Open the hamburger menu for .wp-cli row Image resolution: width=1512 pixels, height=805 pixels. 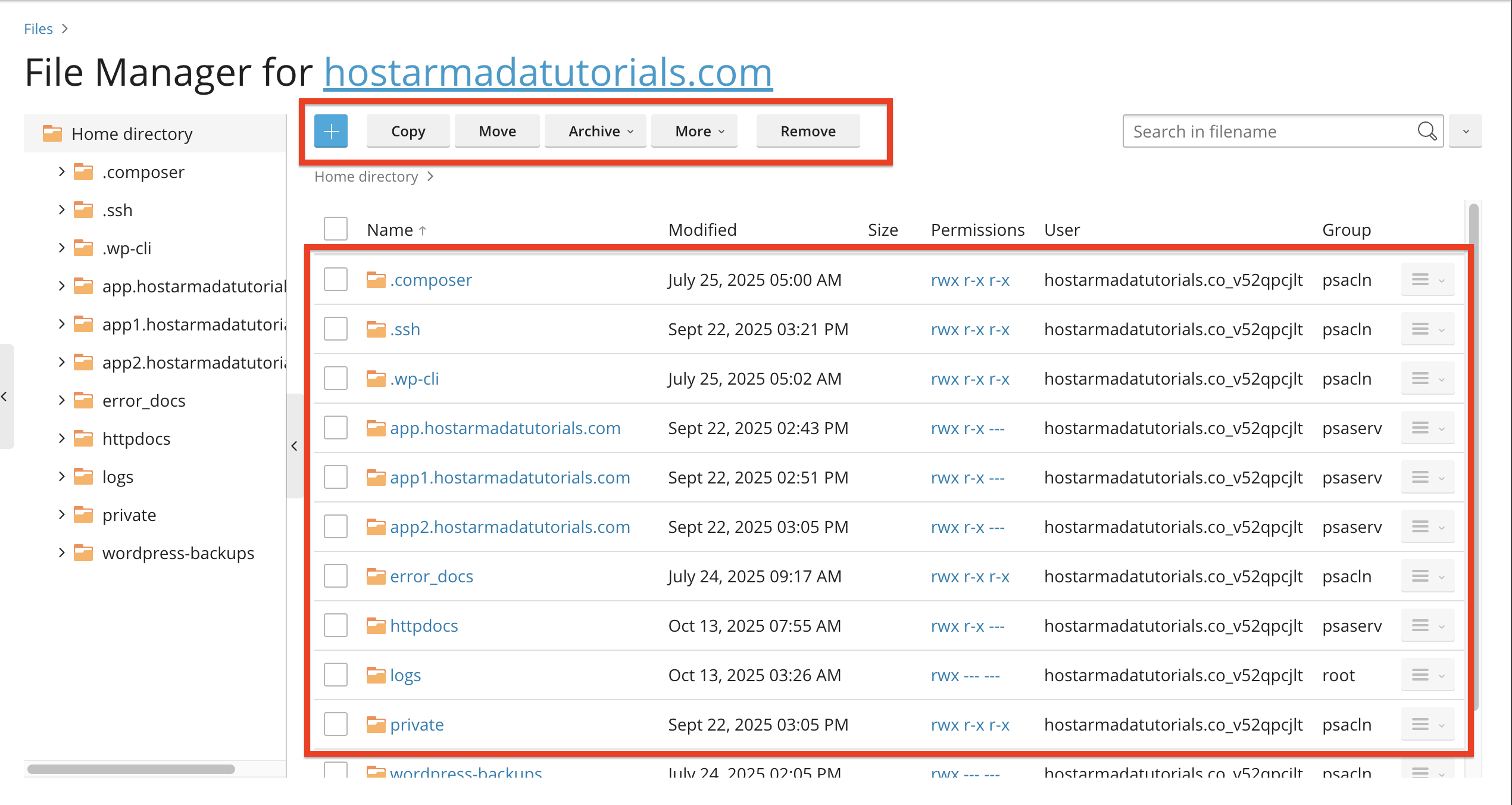coord(1427,379)
